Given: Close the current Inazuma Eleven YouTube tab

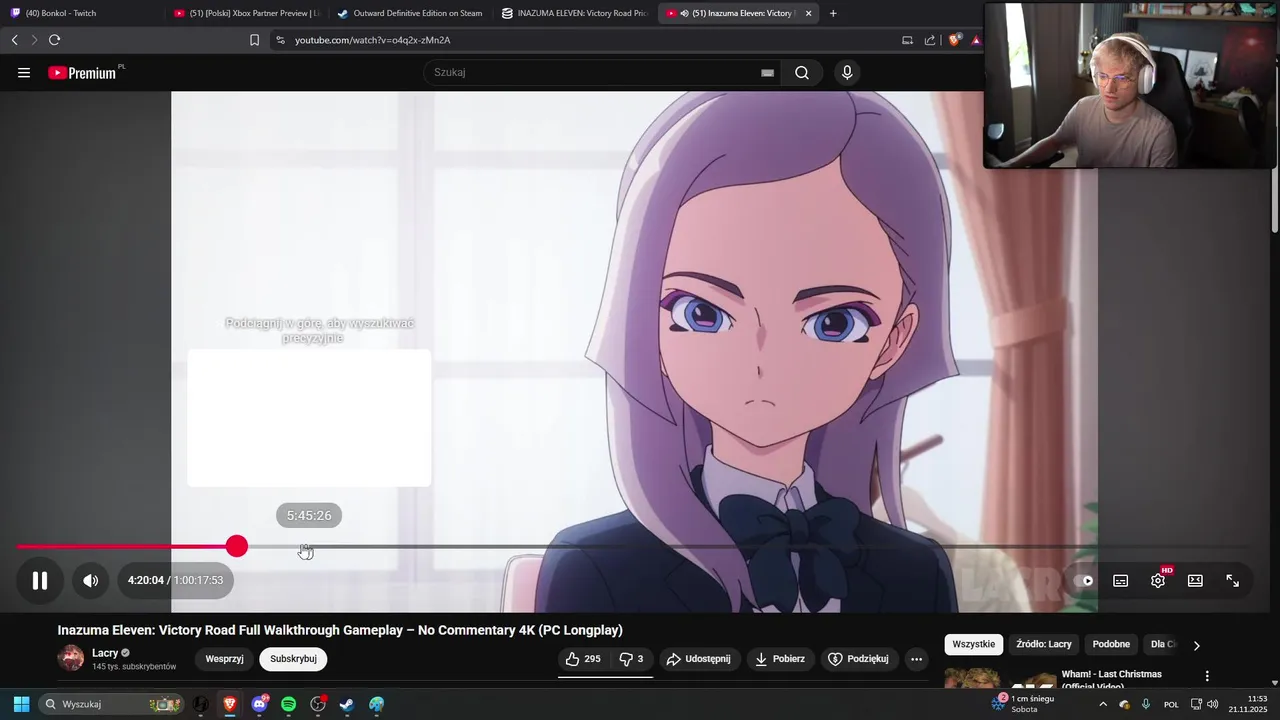Looking at the screenshot, I should 808,13.
